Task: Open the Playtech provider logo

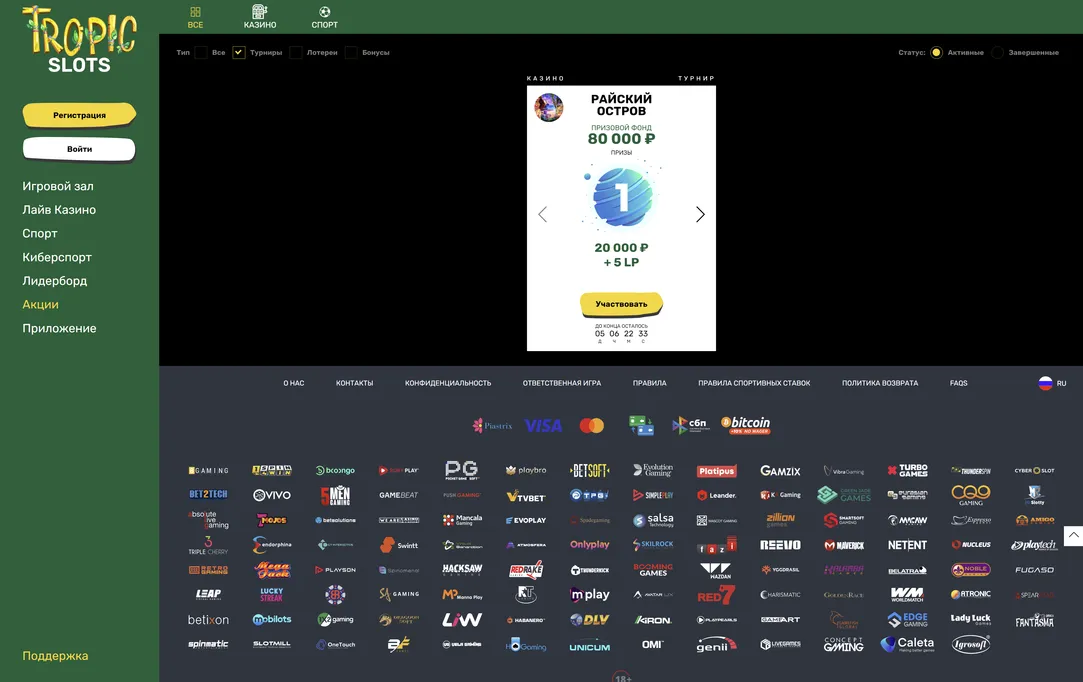Action: (x=1033, y=545)
